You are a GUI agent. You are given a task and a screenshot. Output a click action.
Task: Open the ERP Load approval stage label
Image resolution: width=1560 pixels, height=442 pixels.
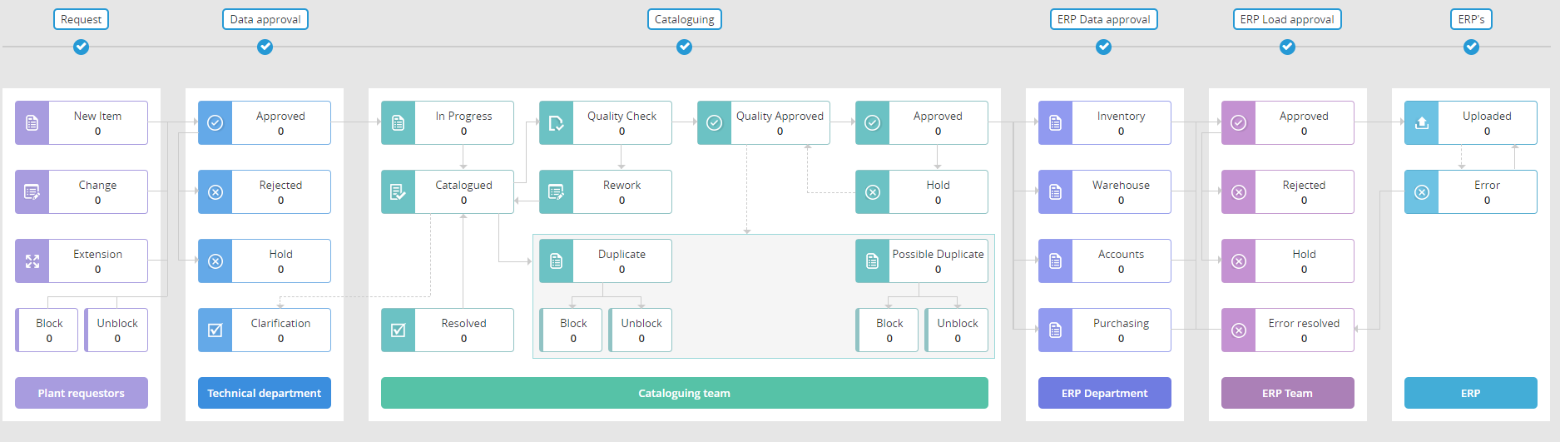click(x=1287, y=19)
